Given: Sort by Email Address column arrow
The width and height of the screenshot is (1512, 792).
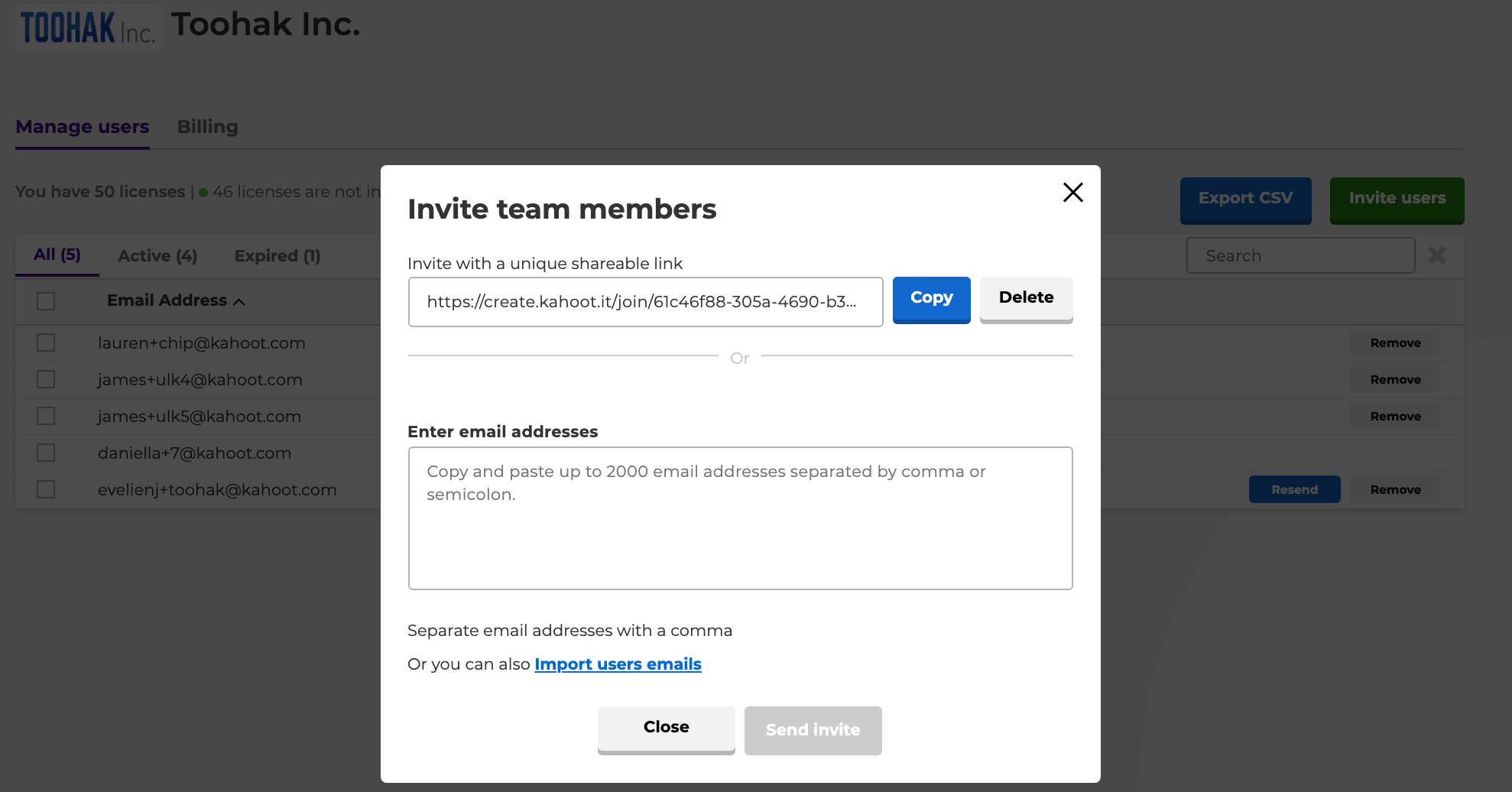Looking at the screenshot, I should pyautogui.click(x=239, y=301).
